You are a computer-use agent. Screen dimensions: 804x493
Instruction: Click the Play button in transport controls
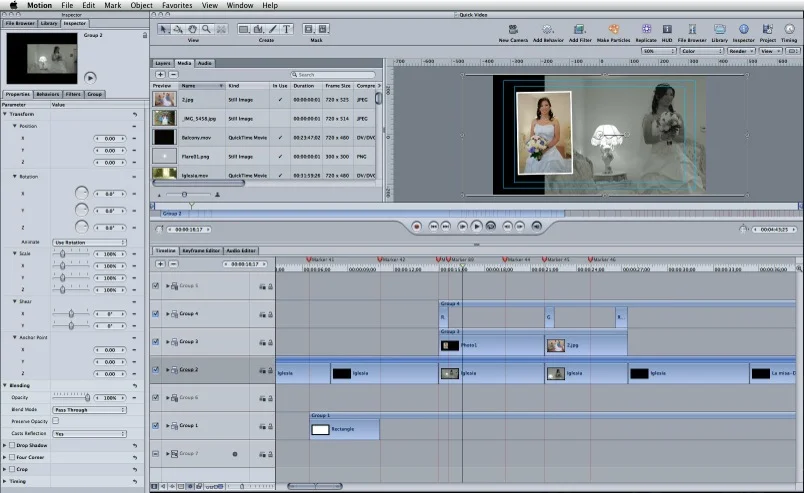[476, 226]
